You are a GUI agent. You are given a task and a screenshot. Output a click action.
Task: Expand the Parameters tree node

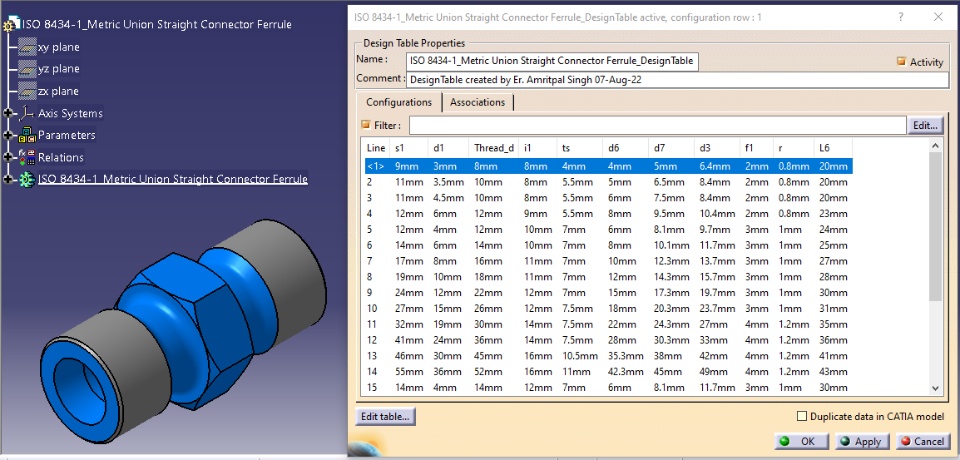click(8, 135)
